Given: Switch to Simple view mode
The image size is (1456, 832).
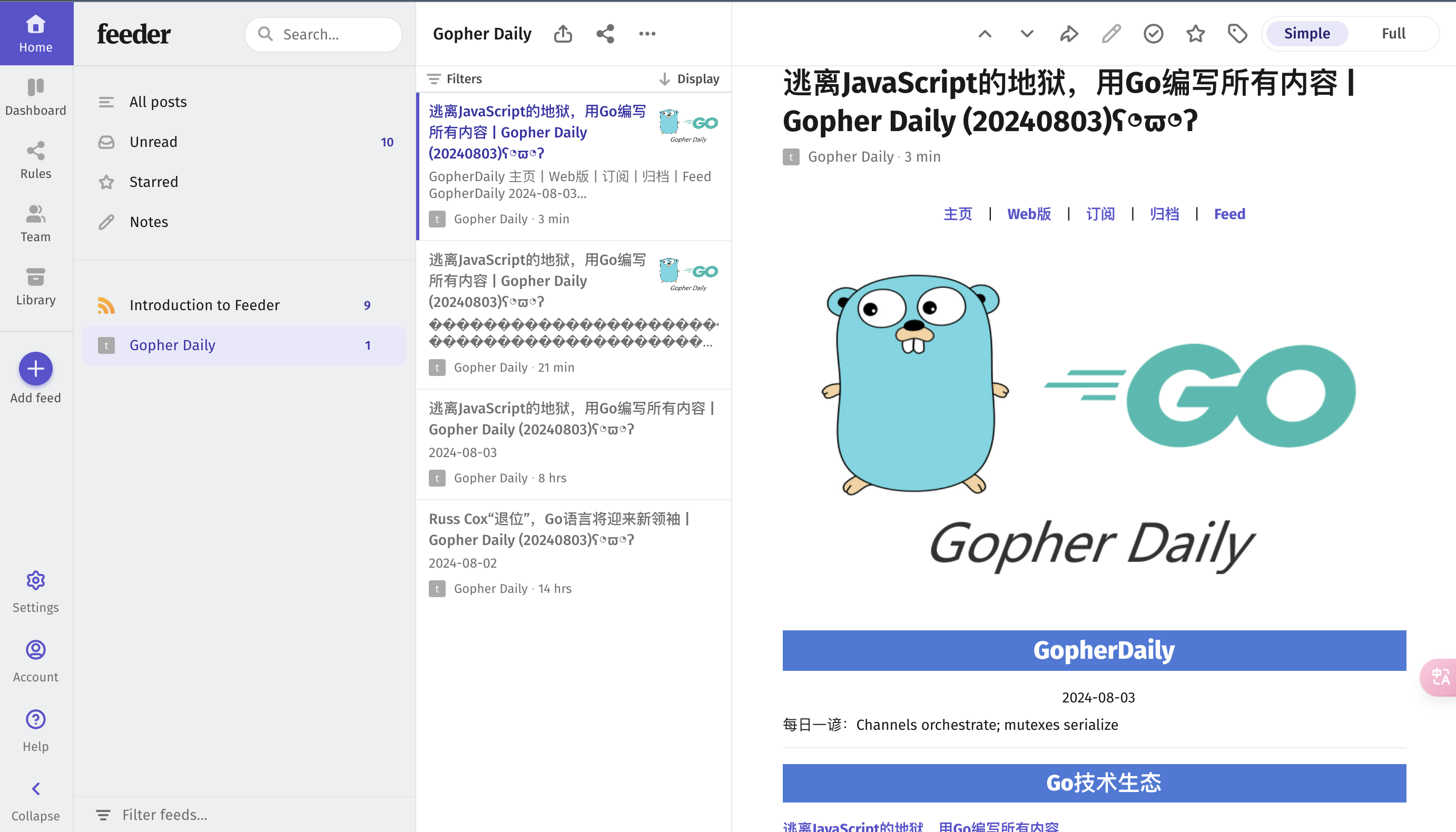Looking at the screenshot, I should [1307, 34].
